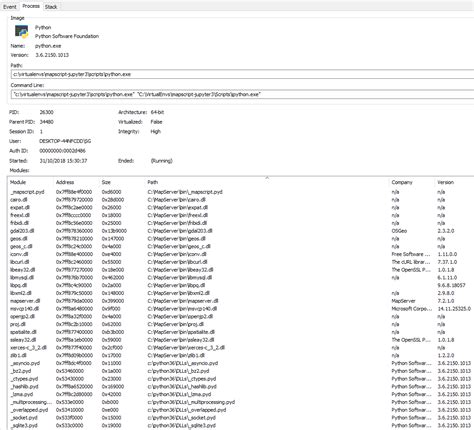The image size is (474, 430).
Task: Select the _sqlite3.pyd module name cell
Action: 24,425
